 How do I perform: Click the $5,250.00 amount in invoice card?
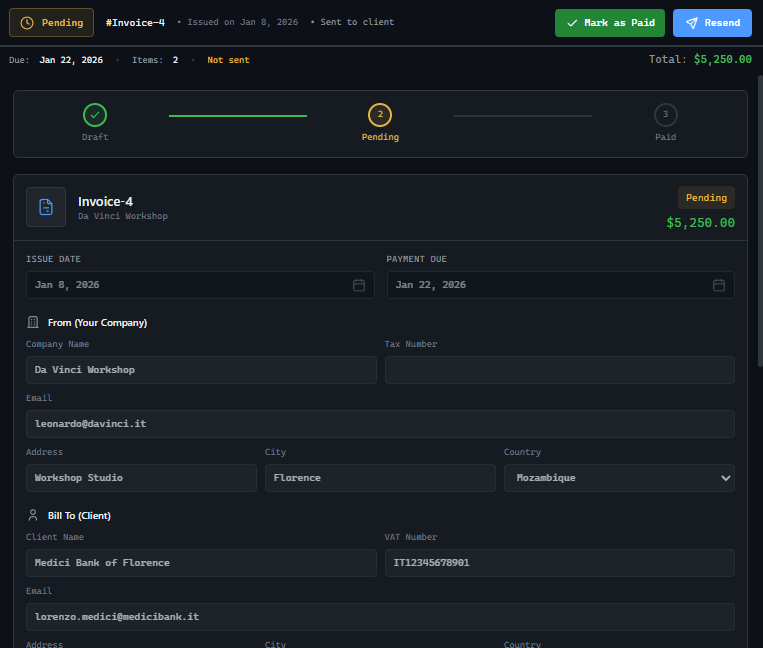click(x=700, y=223)
